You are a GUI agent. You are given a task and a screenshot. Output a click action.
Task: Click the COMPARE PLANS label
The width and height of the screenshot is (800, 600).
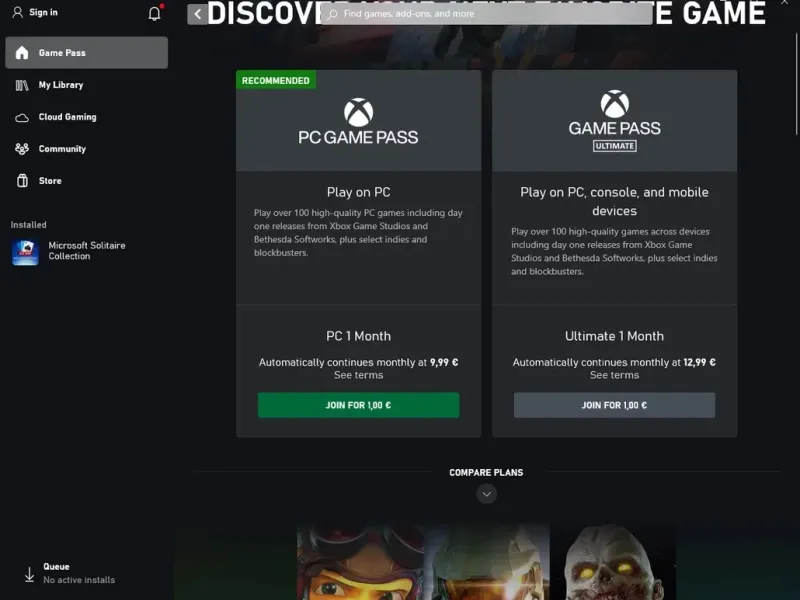tap(486, 472)
